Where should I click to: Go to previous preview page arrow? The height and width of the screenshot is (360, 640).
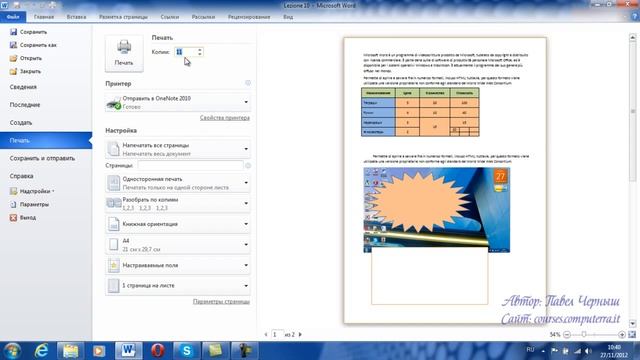click(x=266, y=334)
